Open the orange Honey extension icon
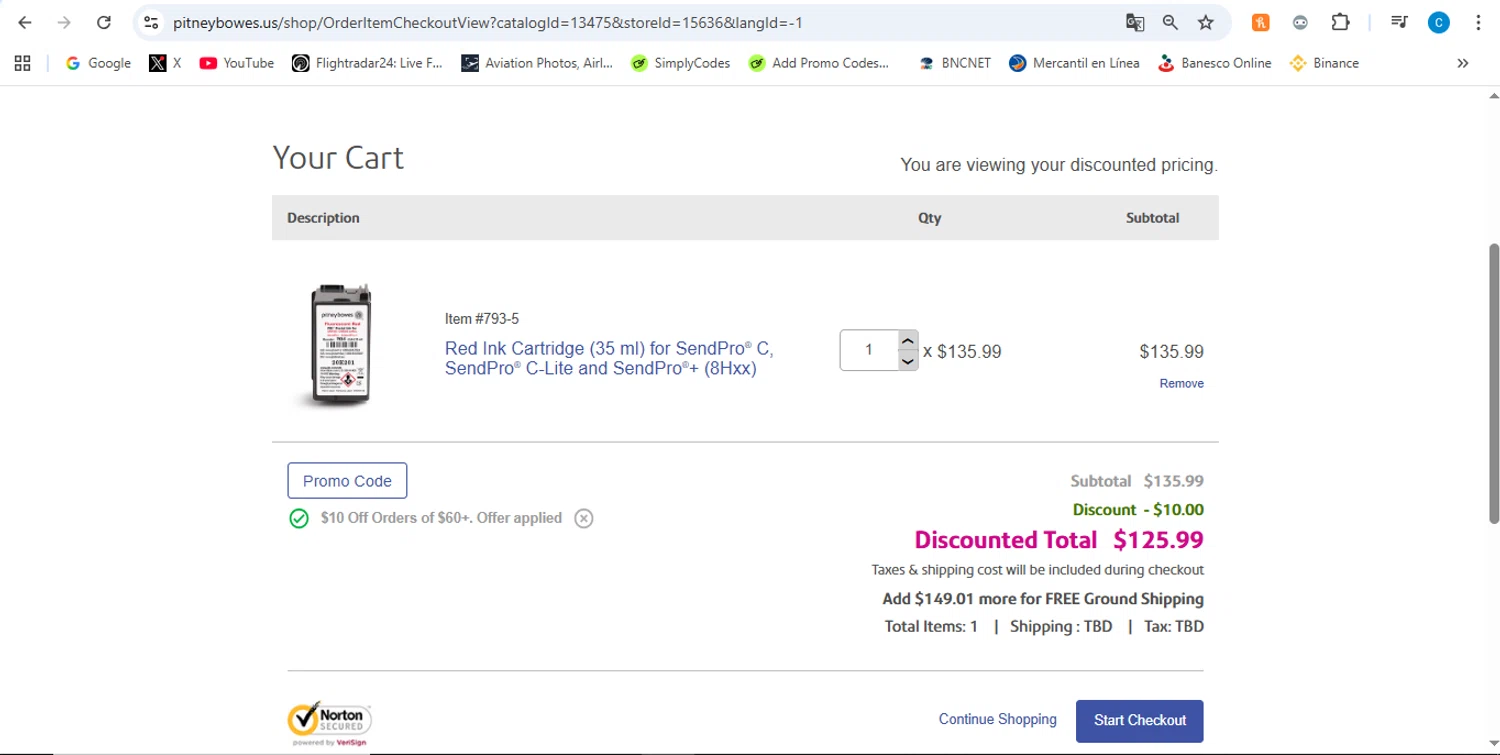The height and width of the screenshot is (755, 1500). click(x=1261, y=22)
